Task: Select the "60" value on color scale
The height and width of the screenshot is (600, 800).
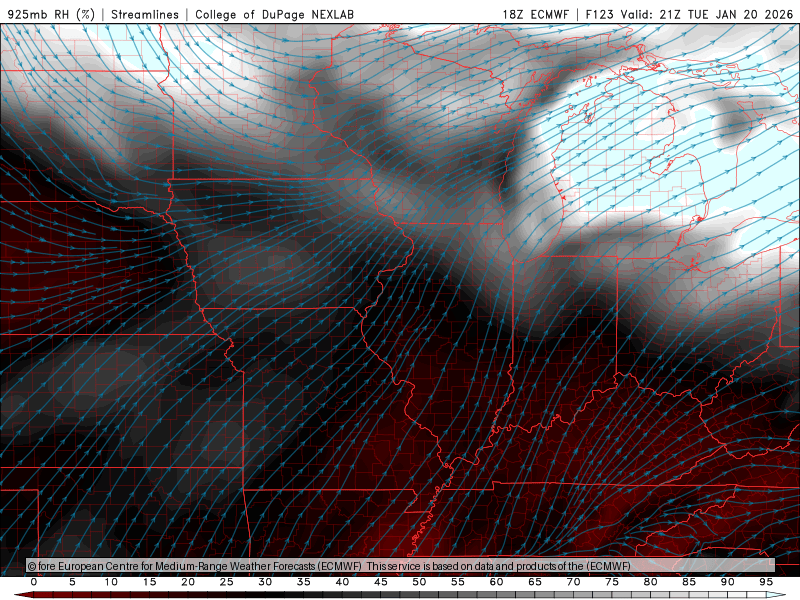Action: point(496,582)
